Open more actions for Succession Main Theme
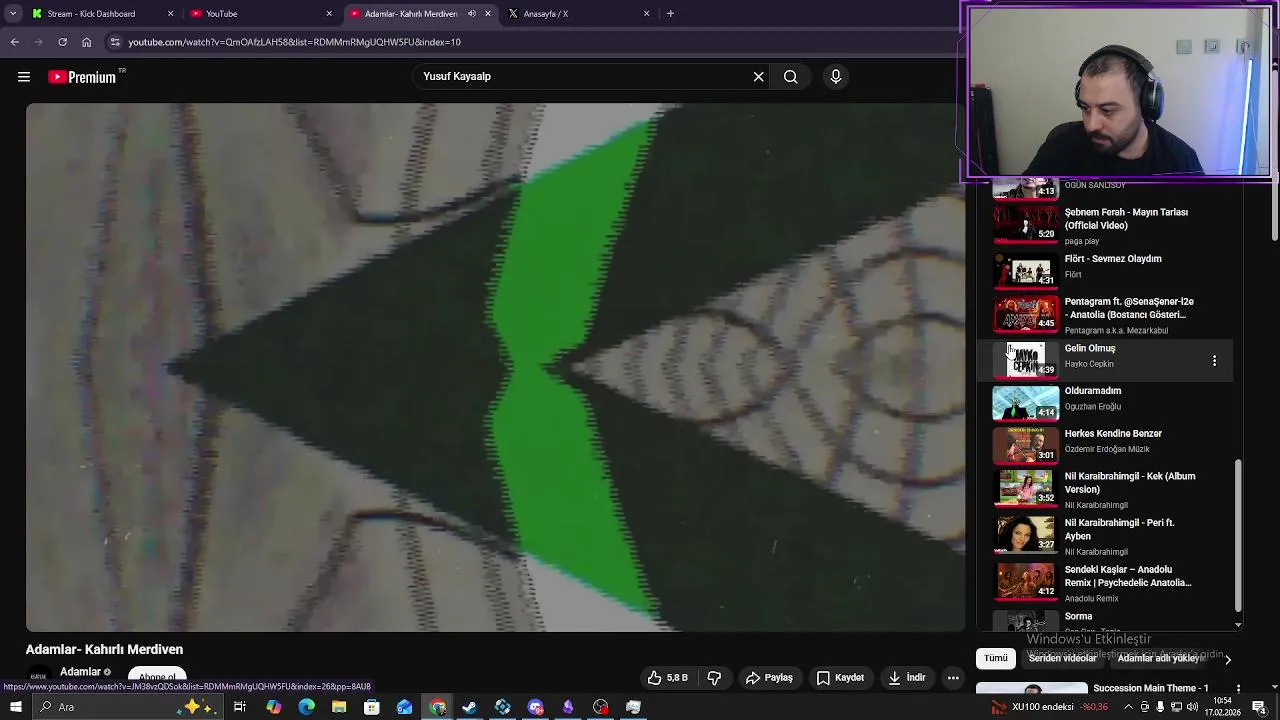Image resolution: width=1280 pixels, height=720 pixels. (1238, 689)
